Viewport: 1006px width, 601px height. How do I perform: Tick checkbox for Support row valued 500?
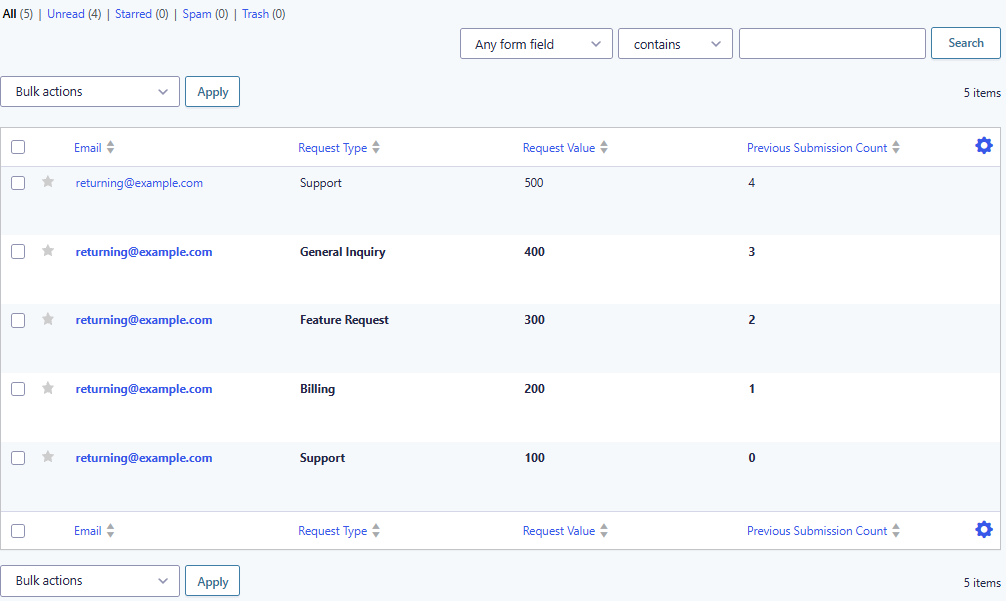point(18,183)
